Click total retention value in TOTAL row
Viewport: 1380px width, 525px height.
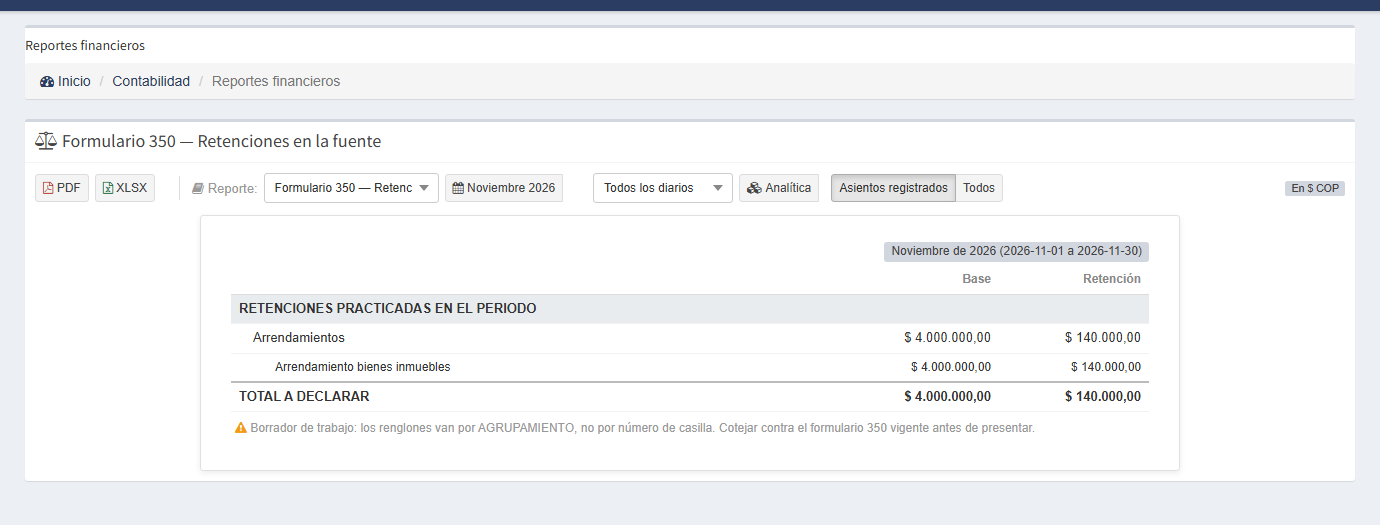[1103, 397]
